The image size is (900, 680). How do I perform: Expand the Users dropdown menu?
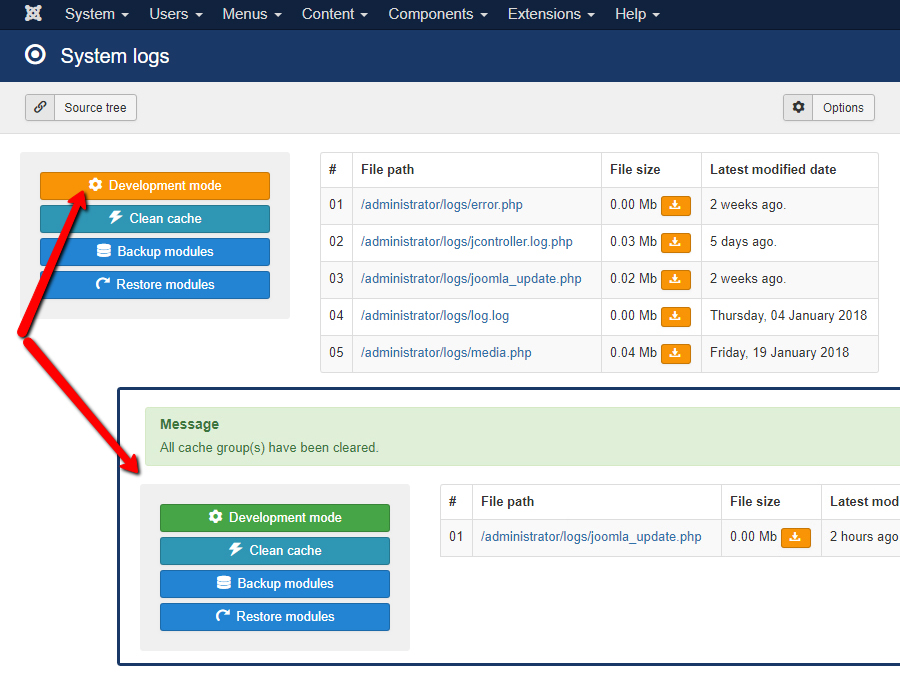pyautogui.click(x=176, y=14)
